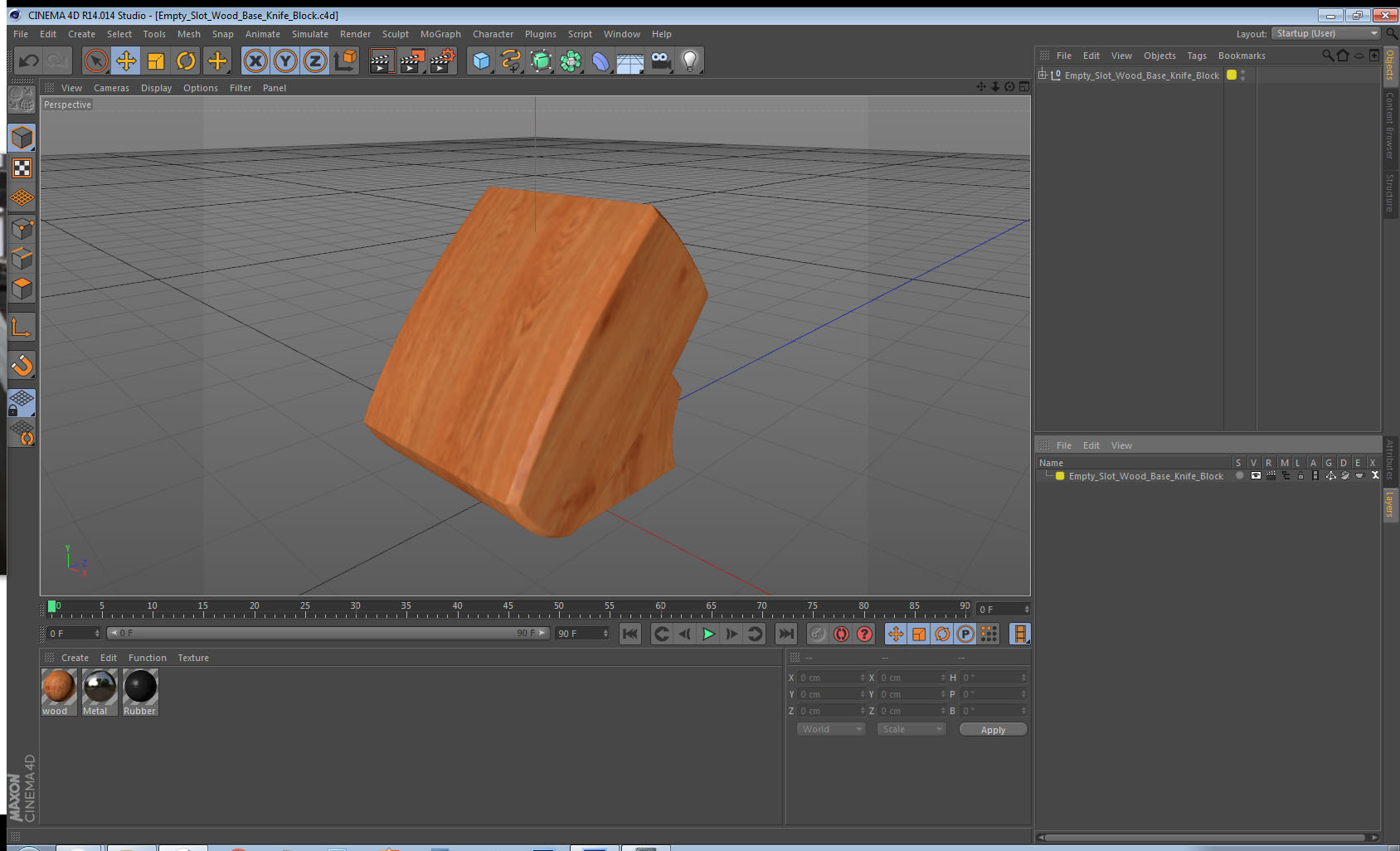Viewport: 1400px width, 851px height.
Task: Click the X position input field
Action: click(x=832, y=678)
